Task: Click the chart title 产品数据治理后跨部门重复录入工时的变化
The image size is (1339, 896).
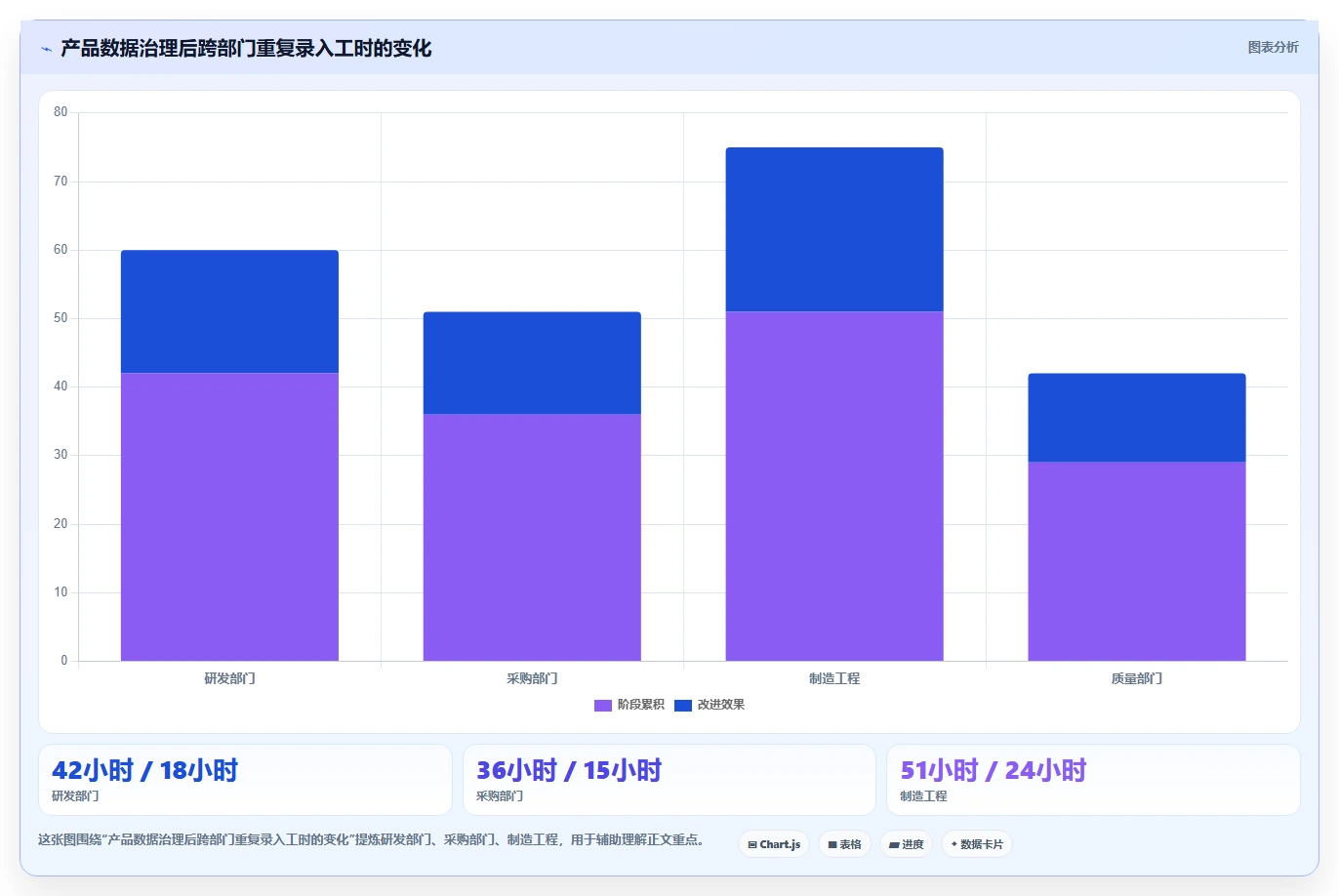Action: coord(246,48)
